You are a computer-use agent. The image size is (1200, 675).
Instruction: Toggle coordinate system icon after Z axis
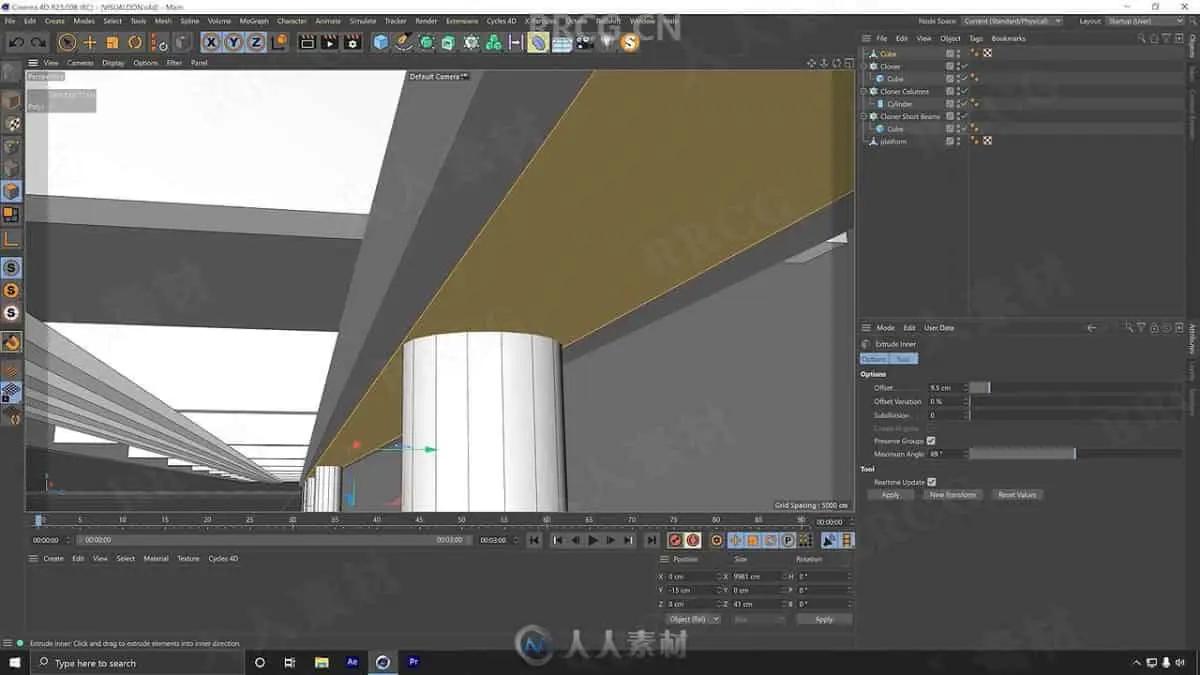coord(279,42)
